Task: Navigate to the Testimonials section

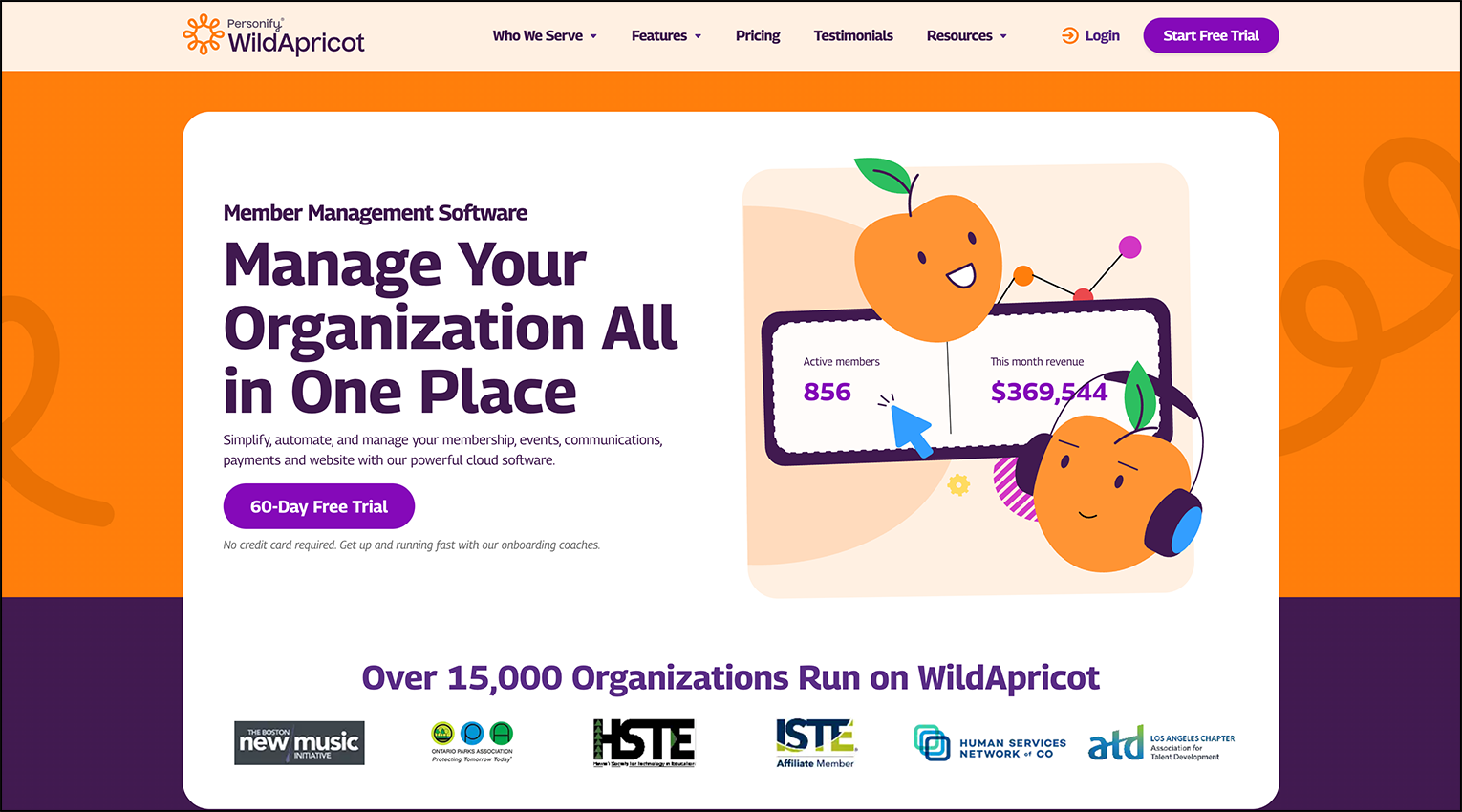Action: click(852, 35)
